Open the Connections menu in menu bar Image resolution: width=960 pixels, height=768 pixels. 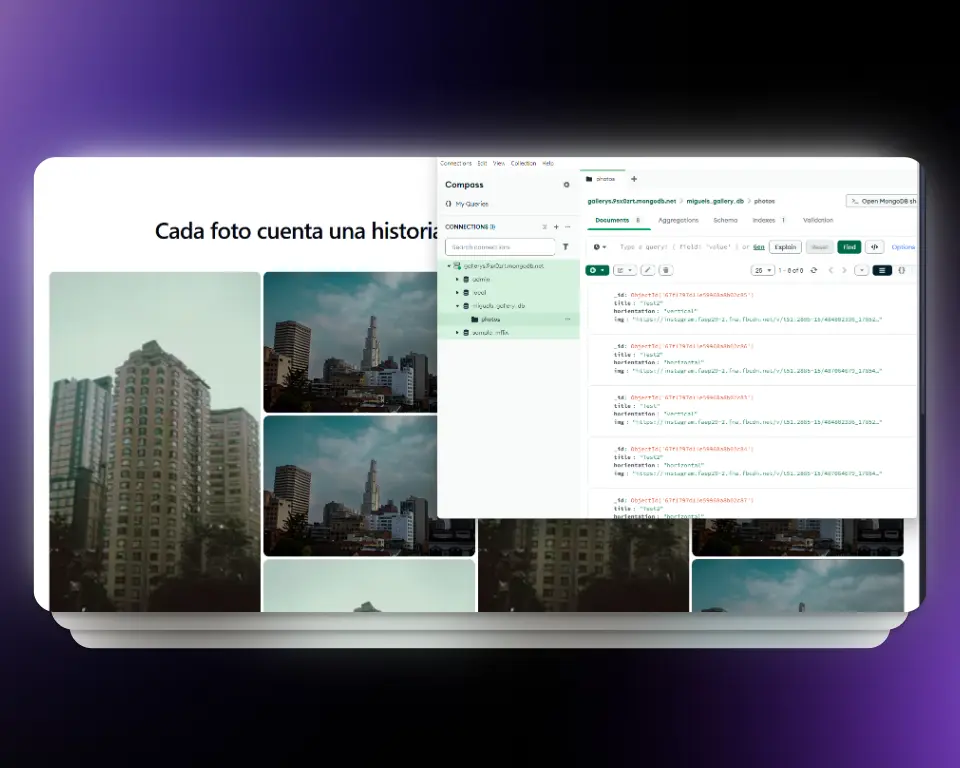[x=456, y=164]
